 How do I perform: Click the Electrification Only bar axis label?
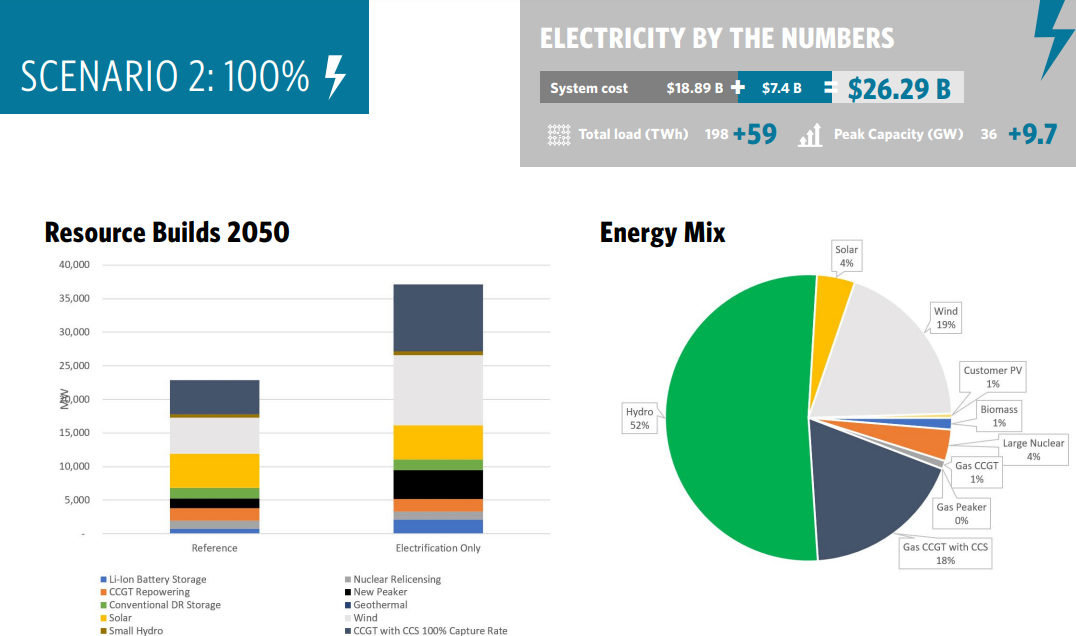[x=438, y=548]
